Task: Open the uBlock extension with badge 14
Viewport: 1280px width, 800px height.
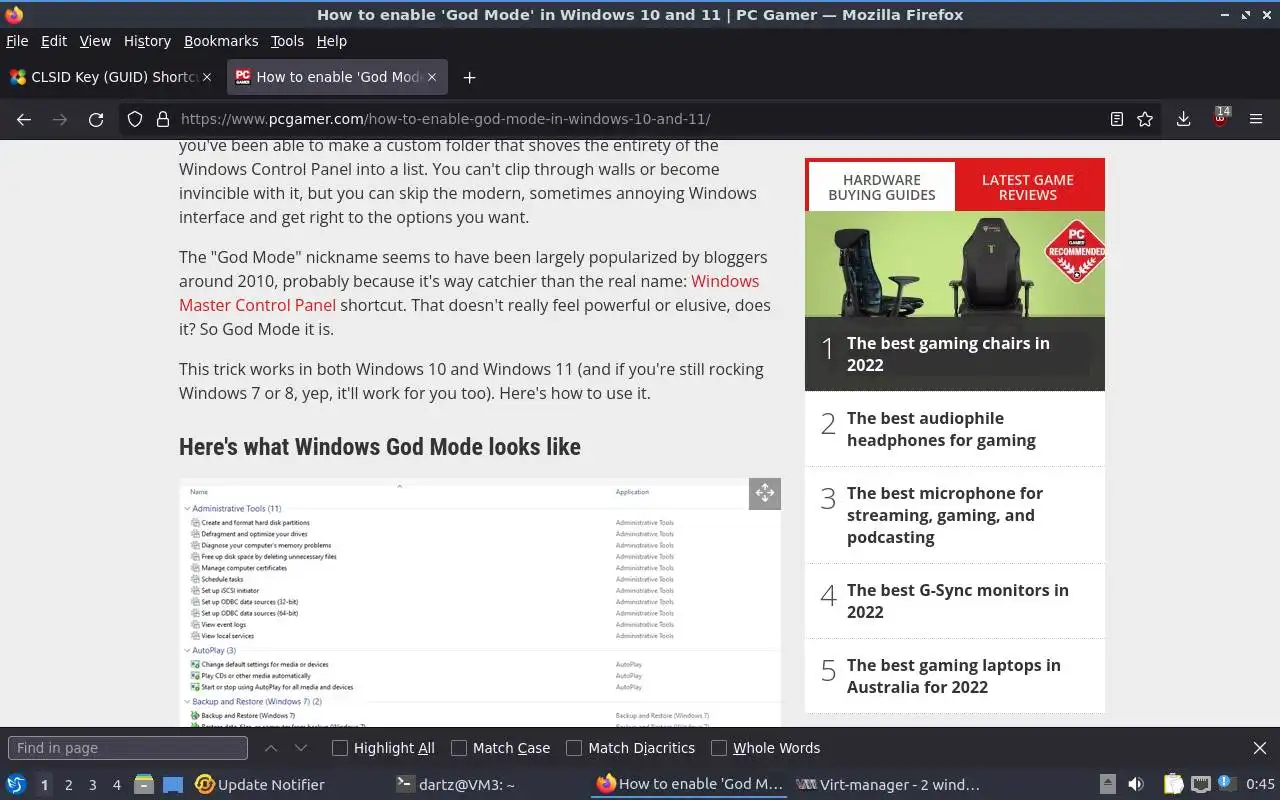Action: 1220,118
